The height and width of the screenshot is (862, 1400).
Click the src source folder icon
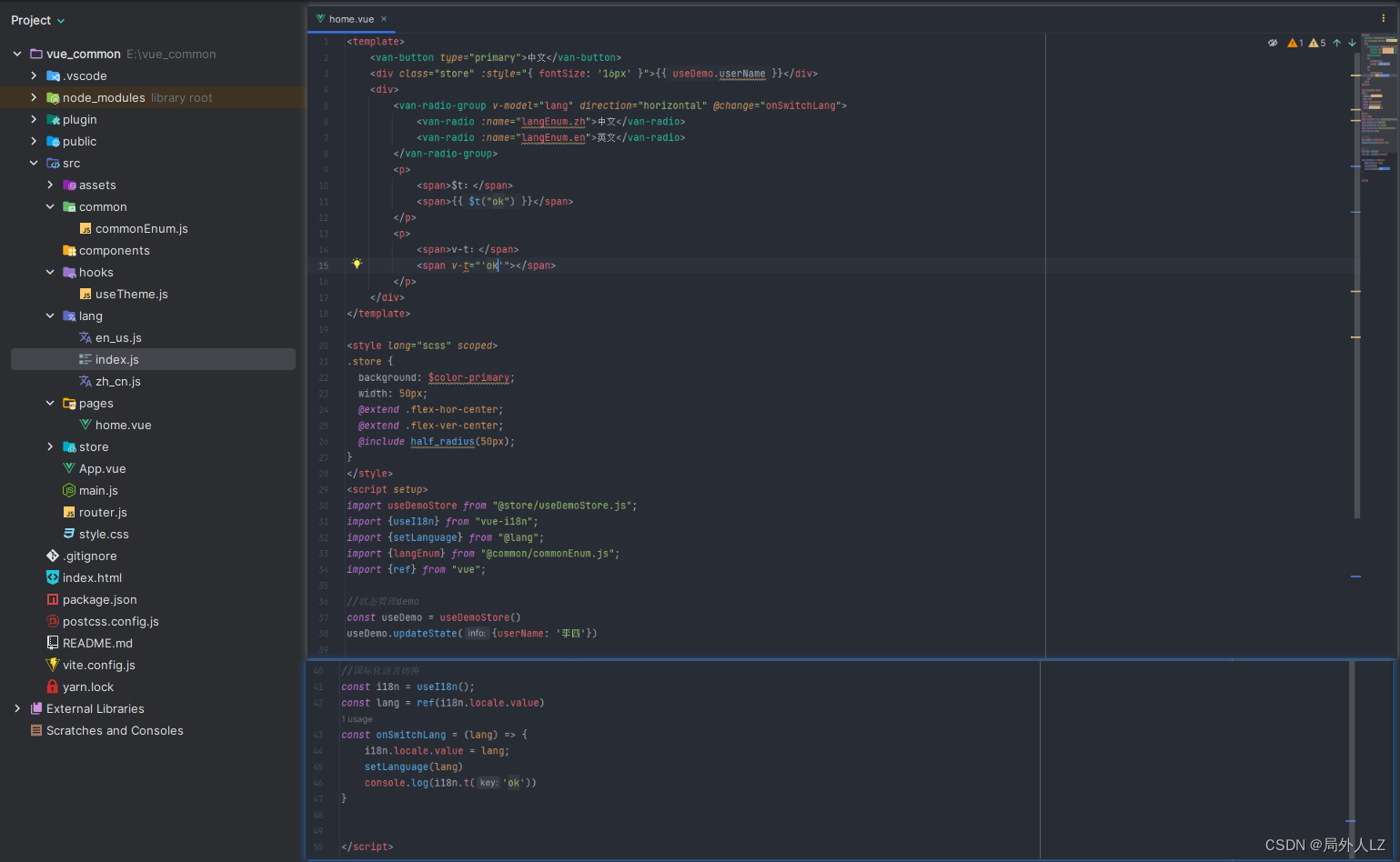pyautogui.click(x=53, y=163)
